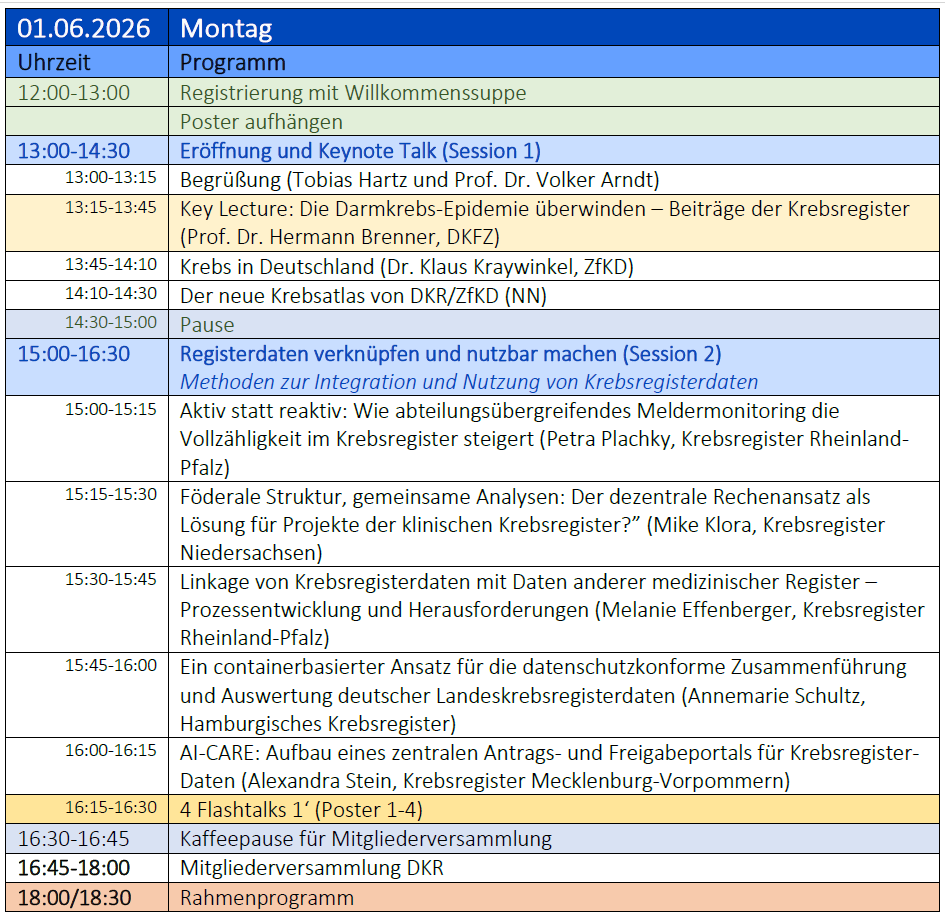
Task: Select the Programm column header
Action: [x=232, y=62]
